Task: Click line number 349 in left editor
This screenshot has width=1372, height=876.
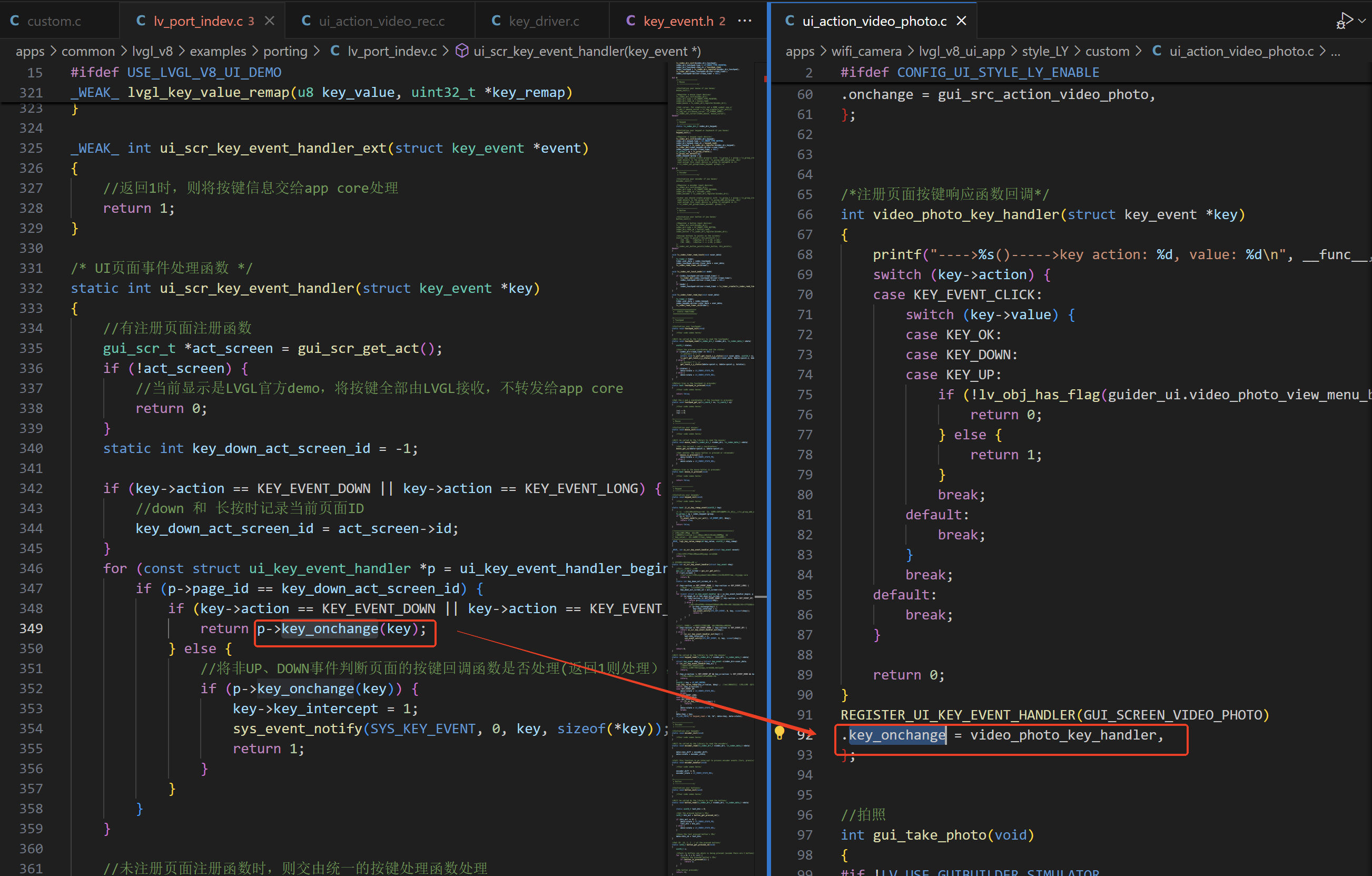Action: click(31, 628)
